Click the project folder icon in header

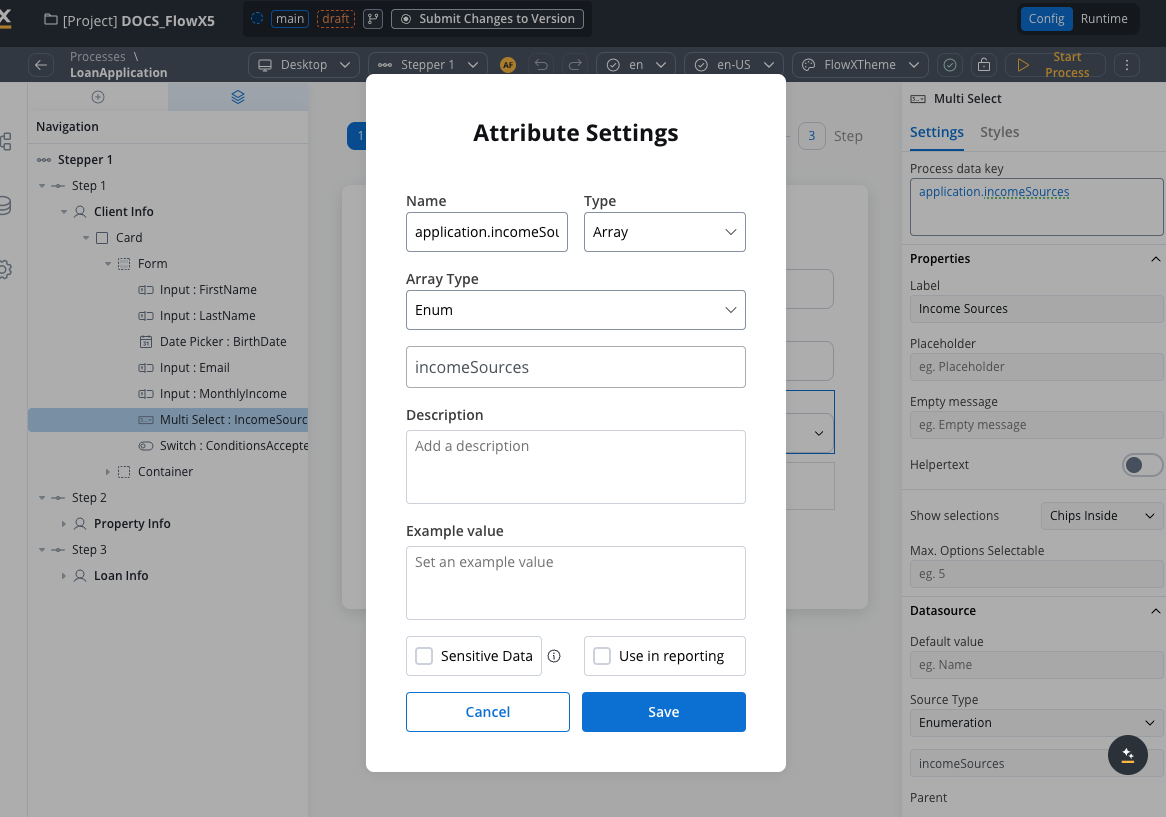click(x=51, y=19)
